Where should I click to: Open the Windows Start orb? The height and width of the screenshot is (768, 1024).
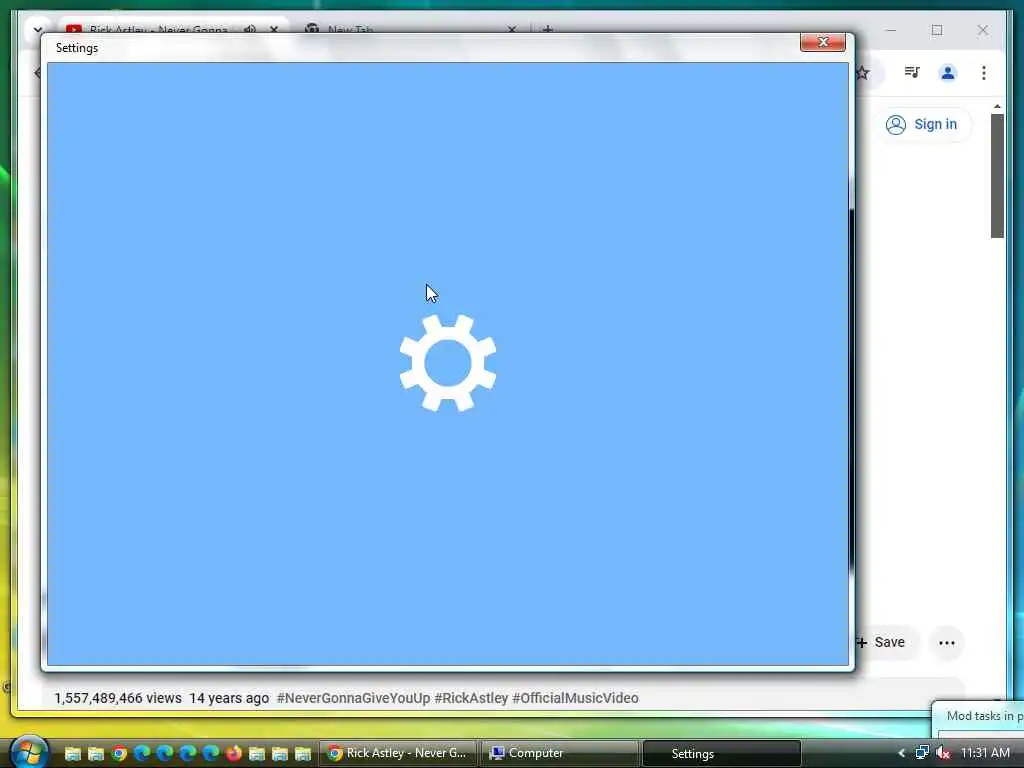(x=27, y=752)
